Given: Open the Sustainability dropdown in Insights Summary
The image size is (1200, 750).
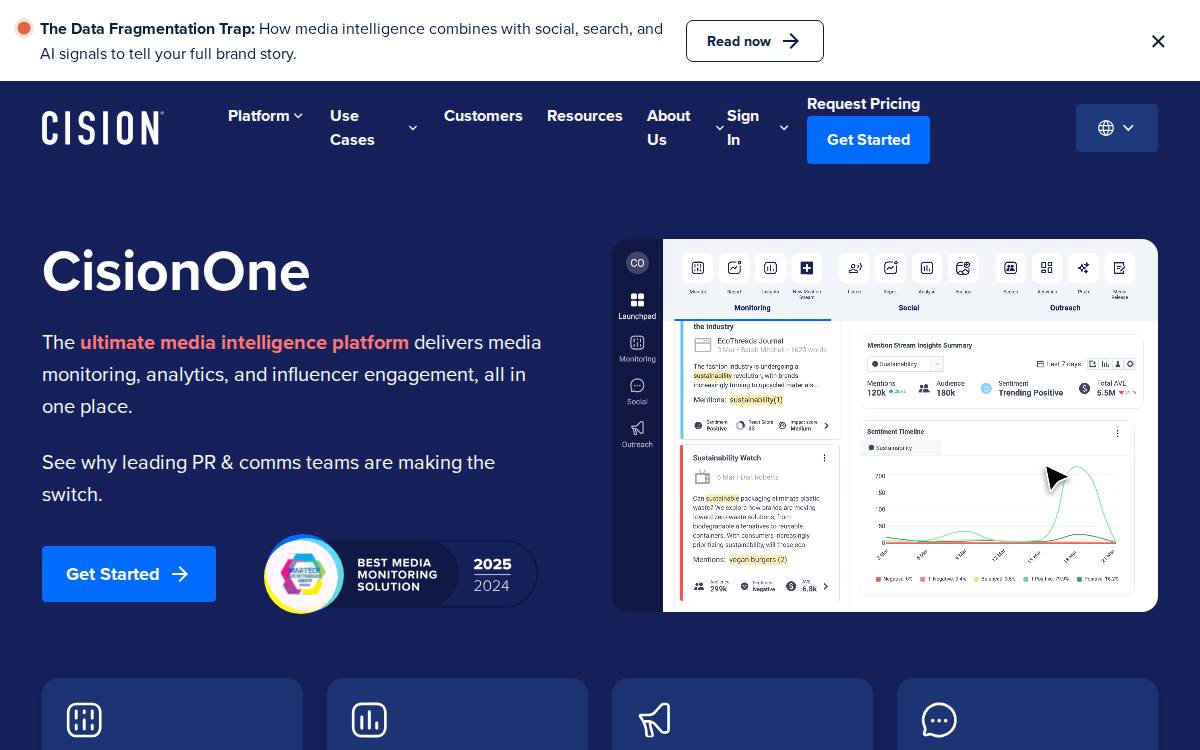Looking at the screenshot, I should click(x=905, y=364).
